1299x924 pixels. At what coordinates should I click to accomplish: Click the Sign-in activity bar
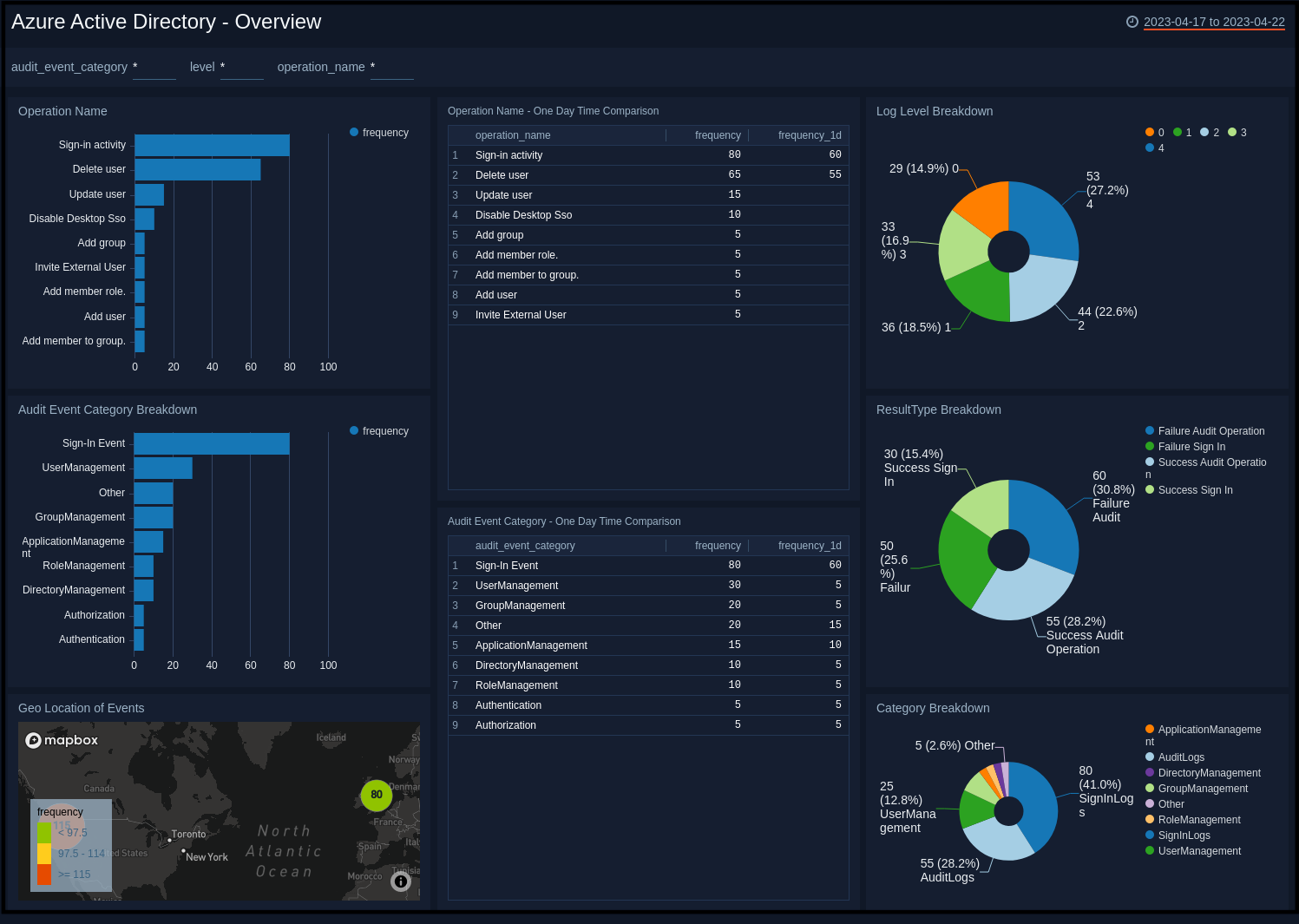pos(212,145)
